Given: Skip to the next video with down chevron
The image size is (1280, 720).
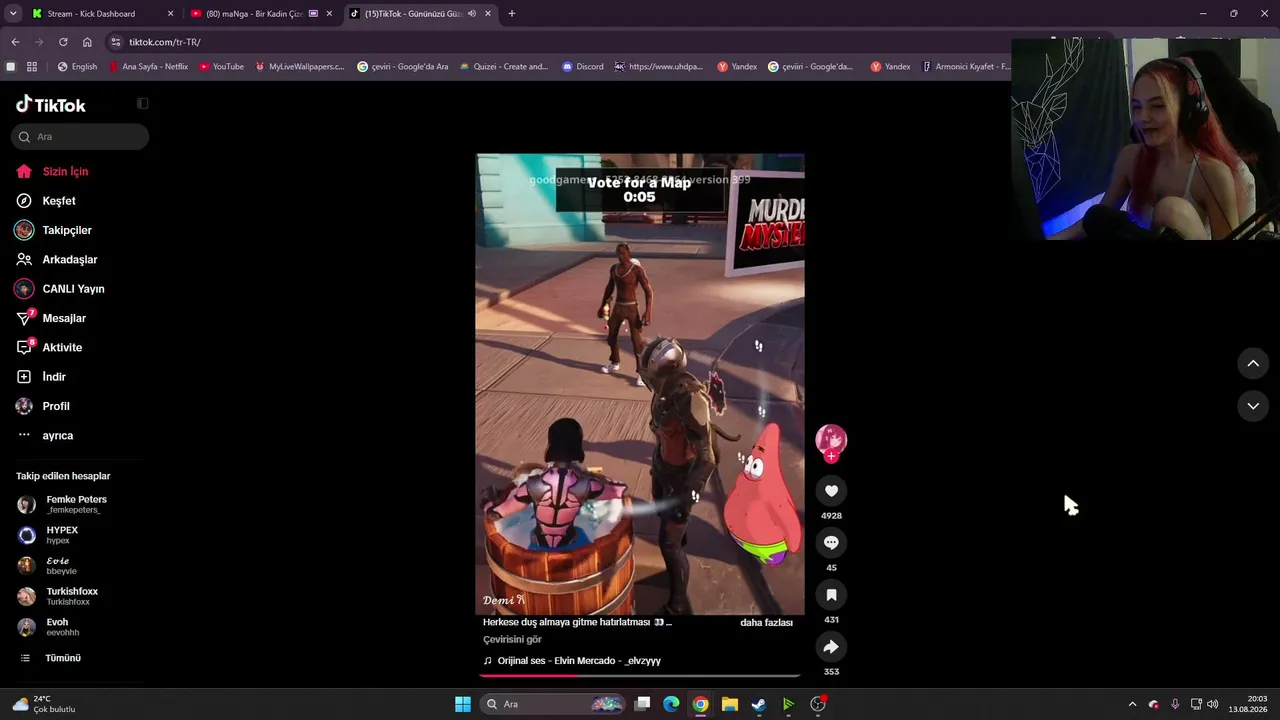Looking at the screenshot, I should tap(1253, 406).
